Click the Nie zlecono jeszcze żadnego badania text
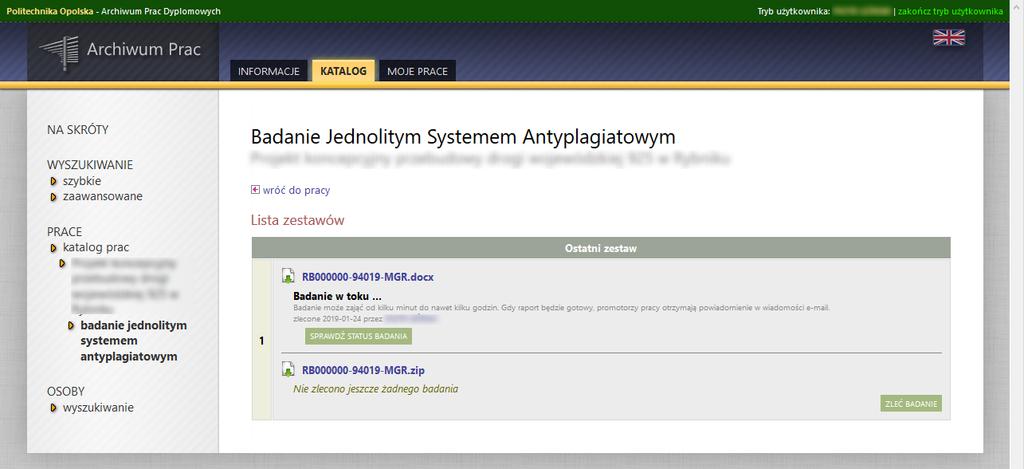Image resolution: width=1024 pixels, height=469 pixels. (376, 389)
